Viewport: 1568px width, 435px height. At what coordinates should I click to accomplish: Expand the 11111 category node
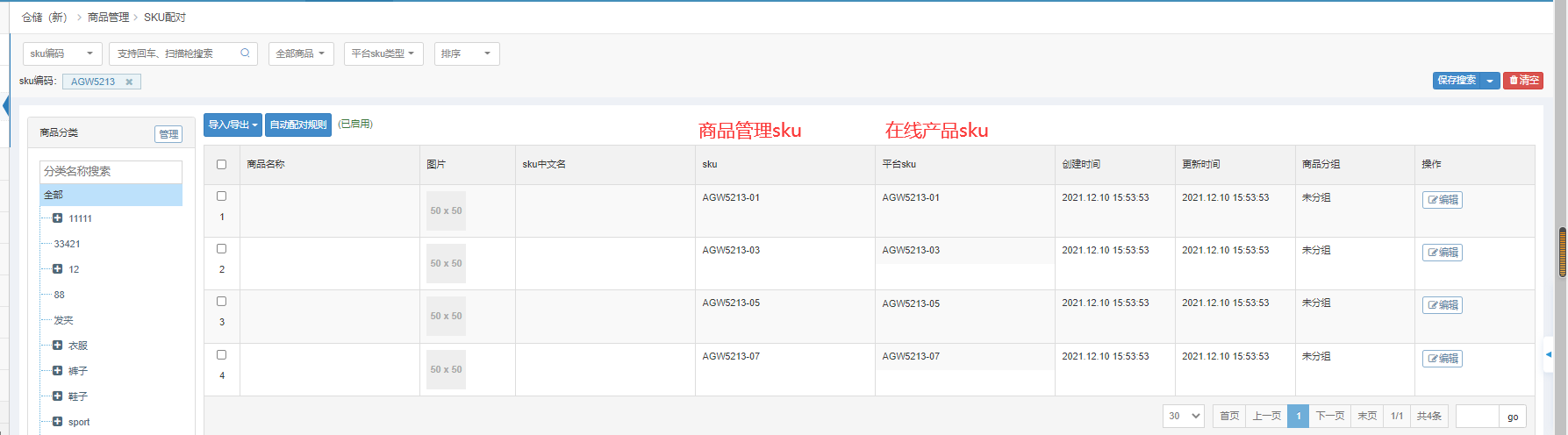pyautogui.click(x=57, y=218)
